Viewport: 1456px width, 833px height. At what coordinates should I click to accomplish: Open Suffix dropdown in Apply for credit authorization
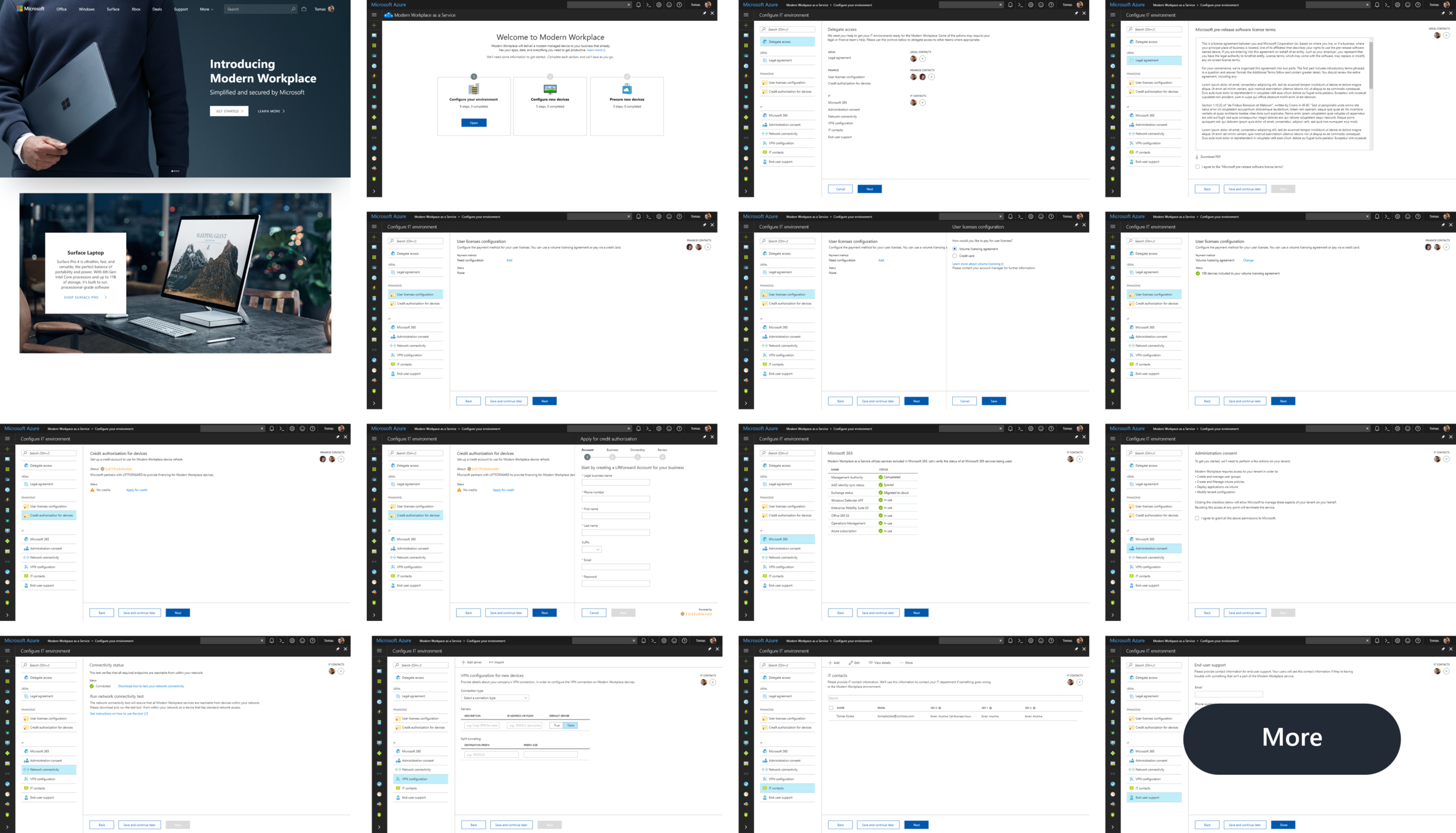(x=591, y=549)
